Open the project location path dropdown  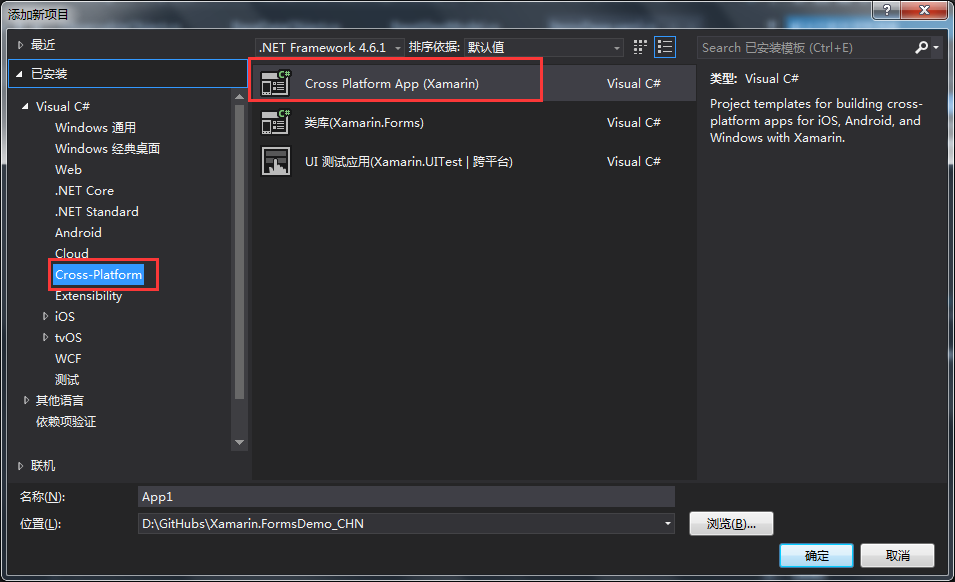click(x=667, y=522)
